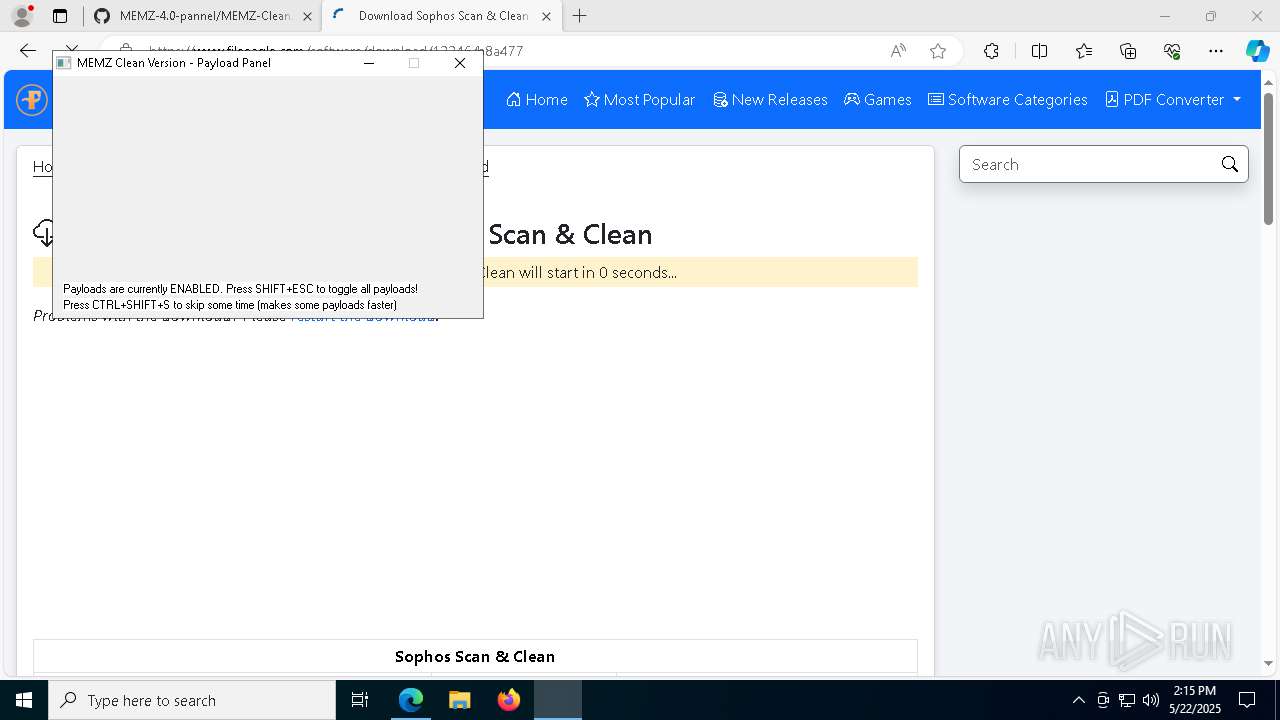Click the 'Press CTRL+SHIFT+S to skip' text

click(x=230, y=305)
